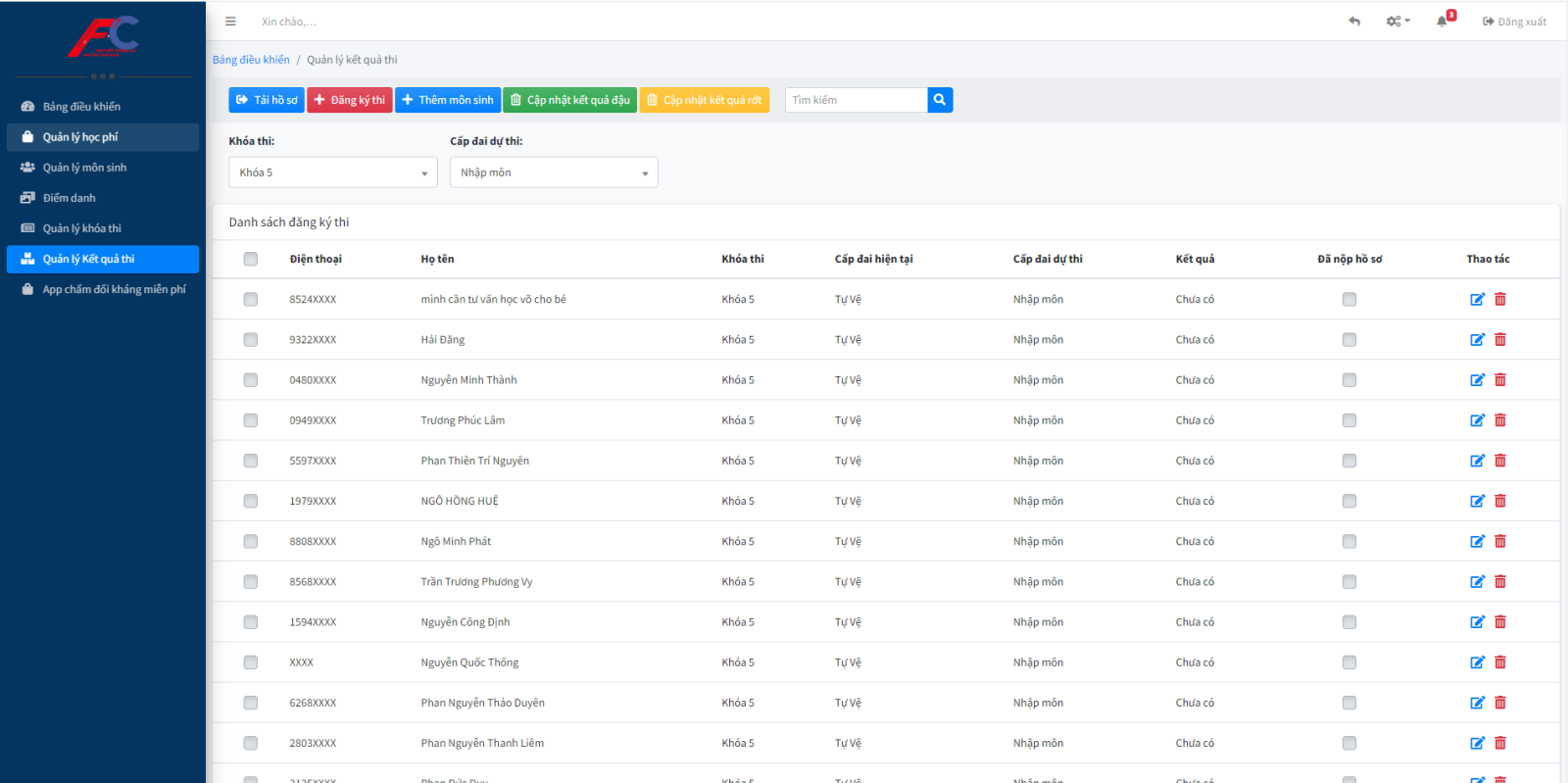Follow the Bảng điều khiển breadcrumb link
Image resolution: width=1568 pixels, height=783 pixels.
point(251,60)
